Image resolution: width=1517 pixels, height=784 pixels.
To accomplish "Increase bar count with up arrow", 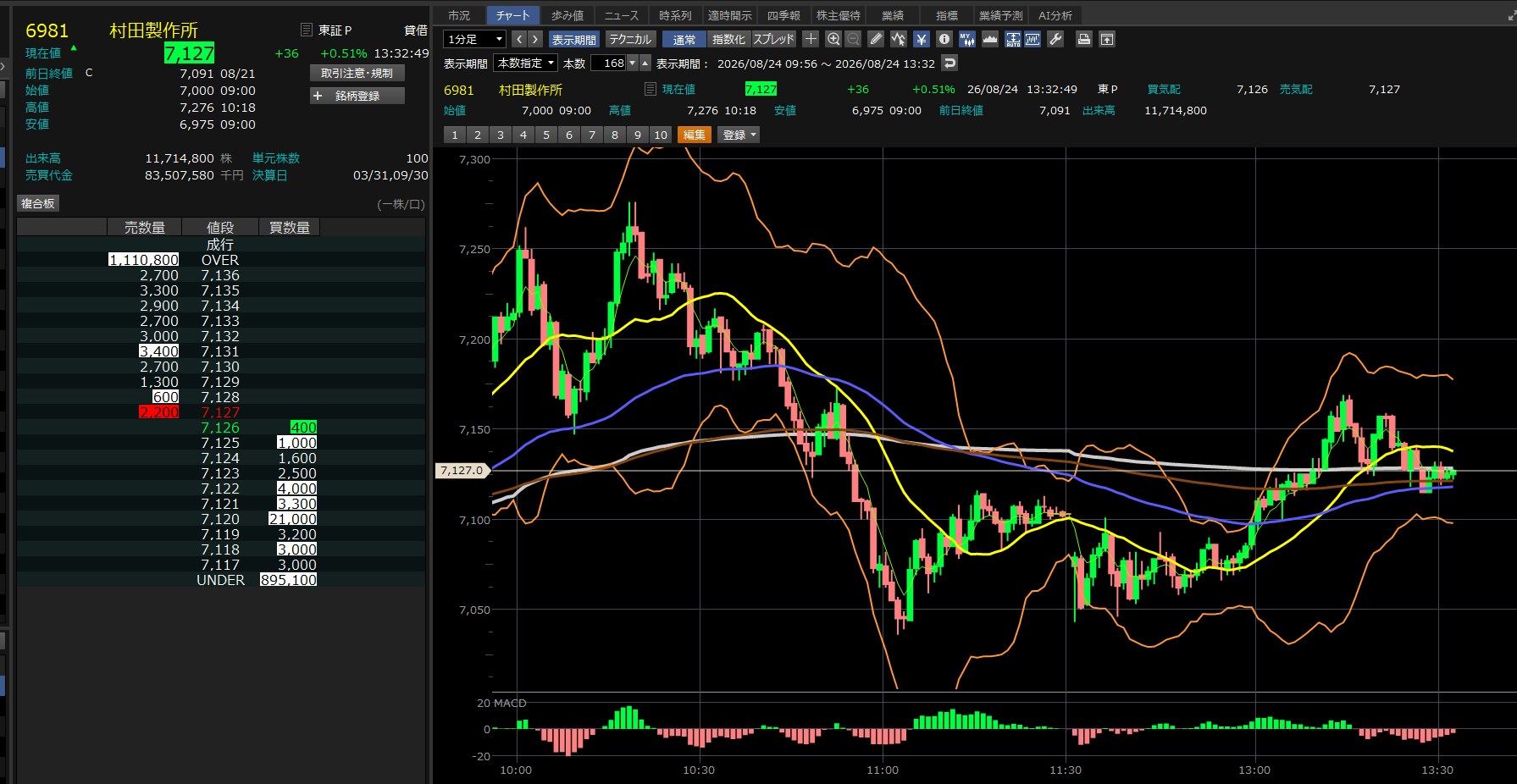I will tap(645, 63).
